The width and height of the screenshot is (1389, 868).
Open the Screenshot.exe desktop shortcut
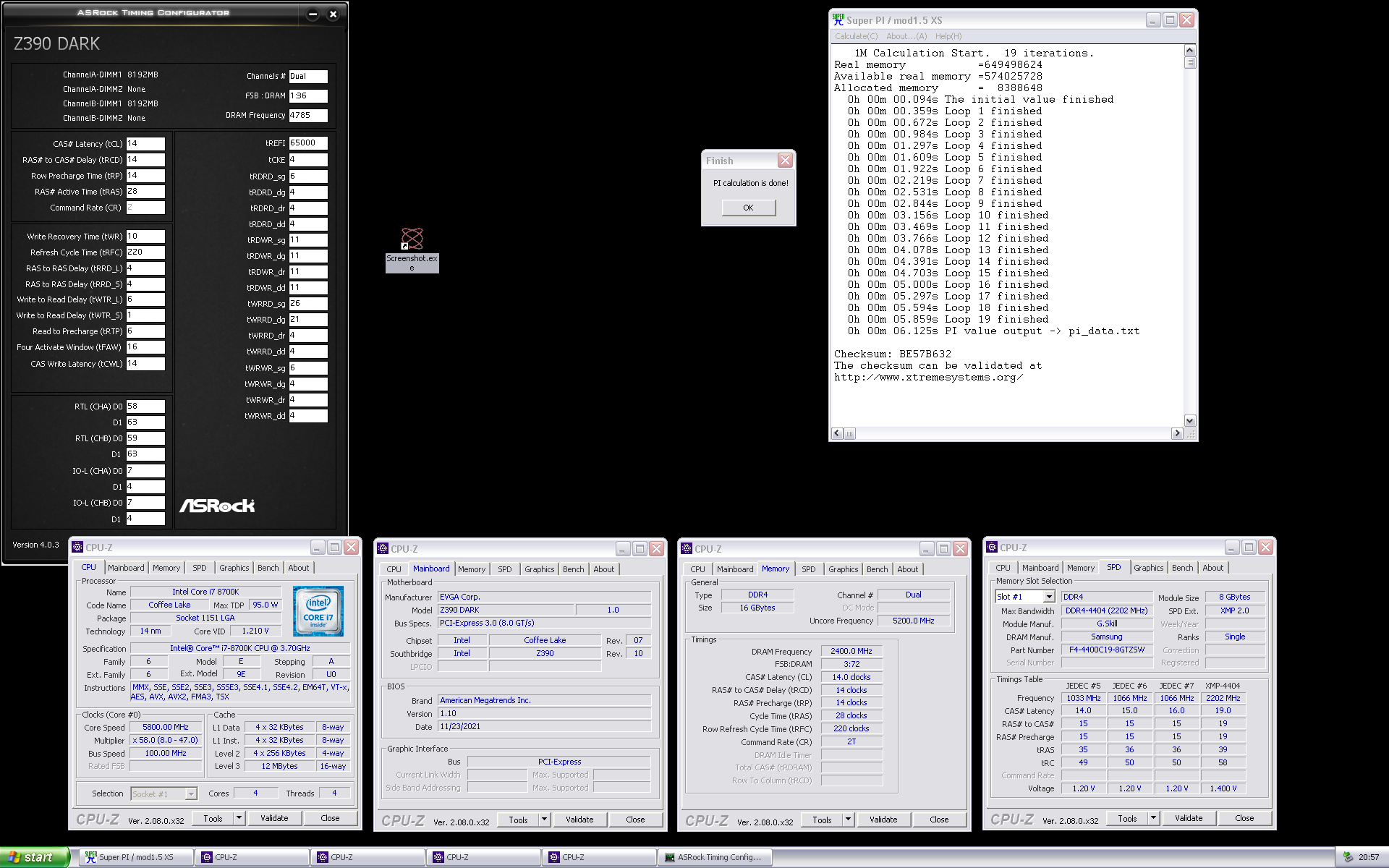click(412, 250)
